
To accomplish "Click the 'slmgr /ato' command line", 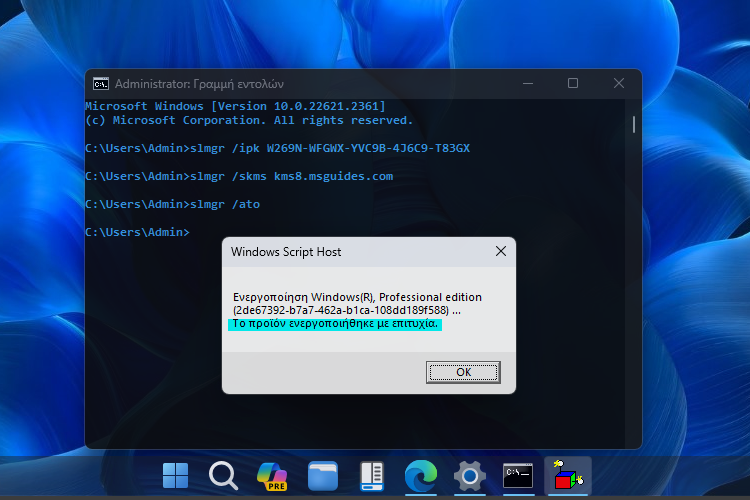I will [172, 204].
